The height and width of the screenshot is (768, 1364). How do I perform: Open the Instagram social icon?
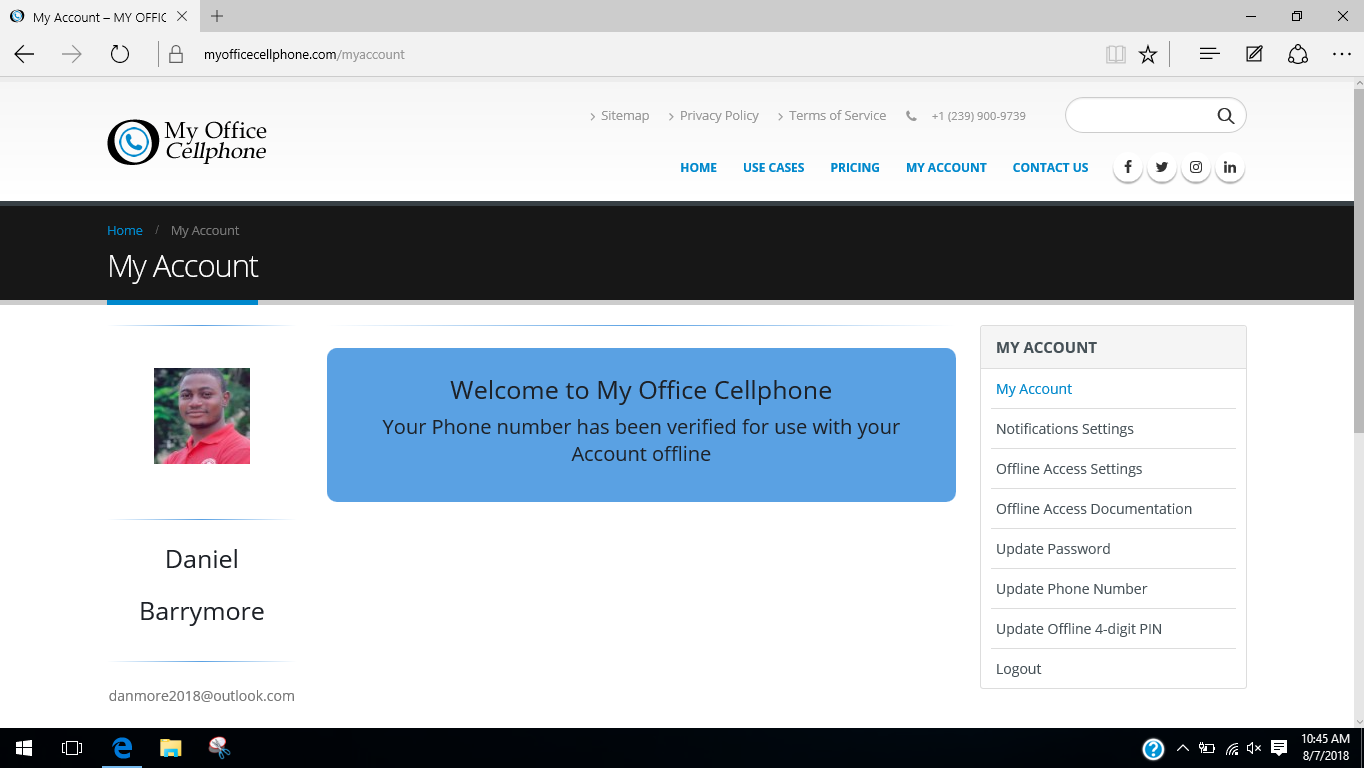(x=1196, y=167)
